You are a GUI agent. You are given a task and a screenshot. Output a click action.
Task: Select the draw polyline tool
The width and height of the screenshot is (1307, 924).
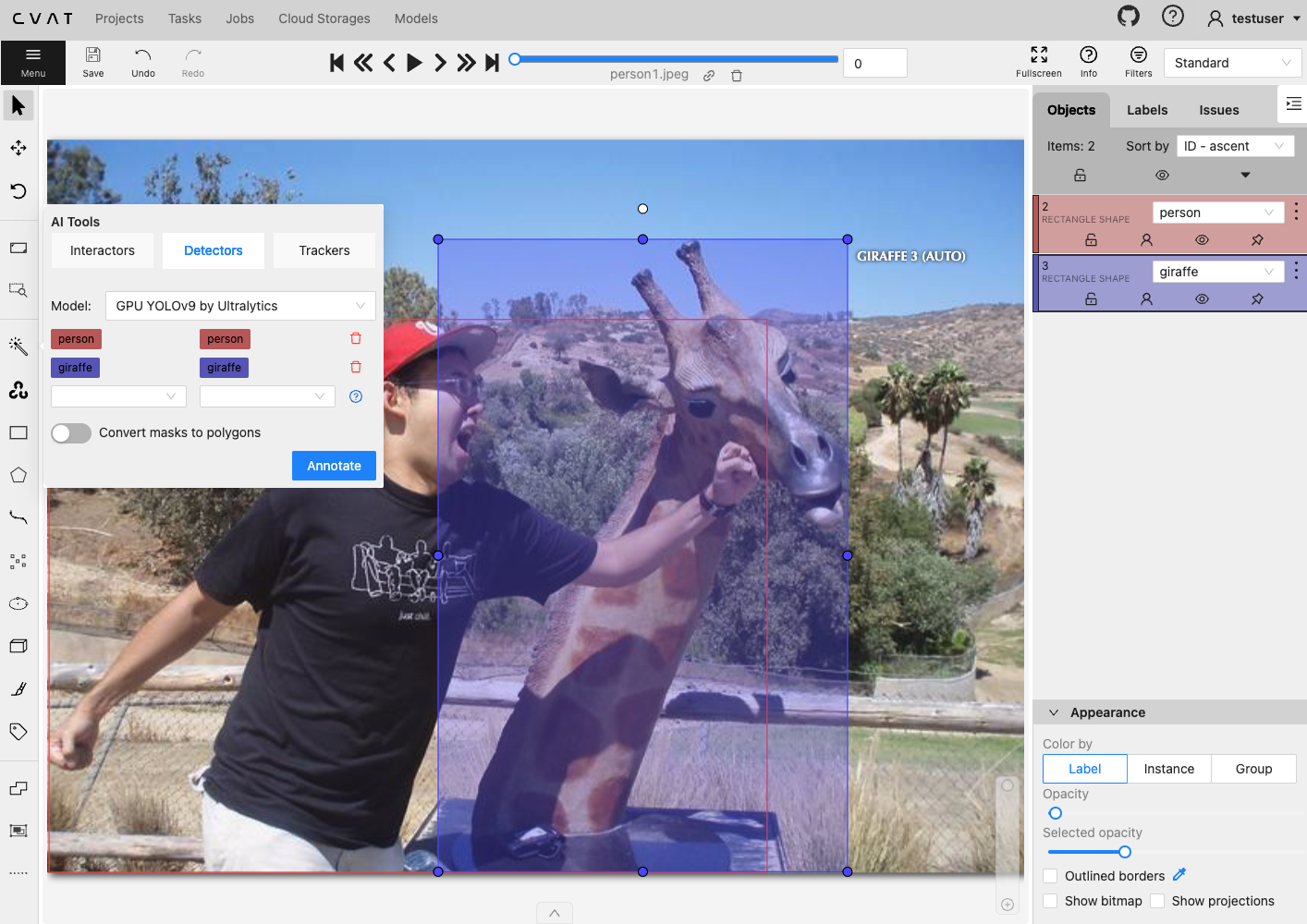(x=18, y=517)
